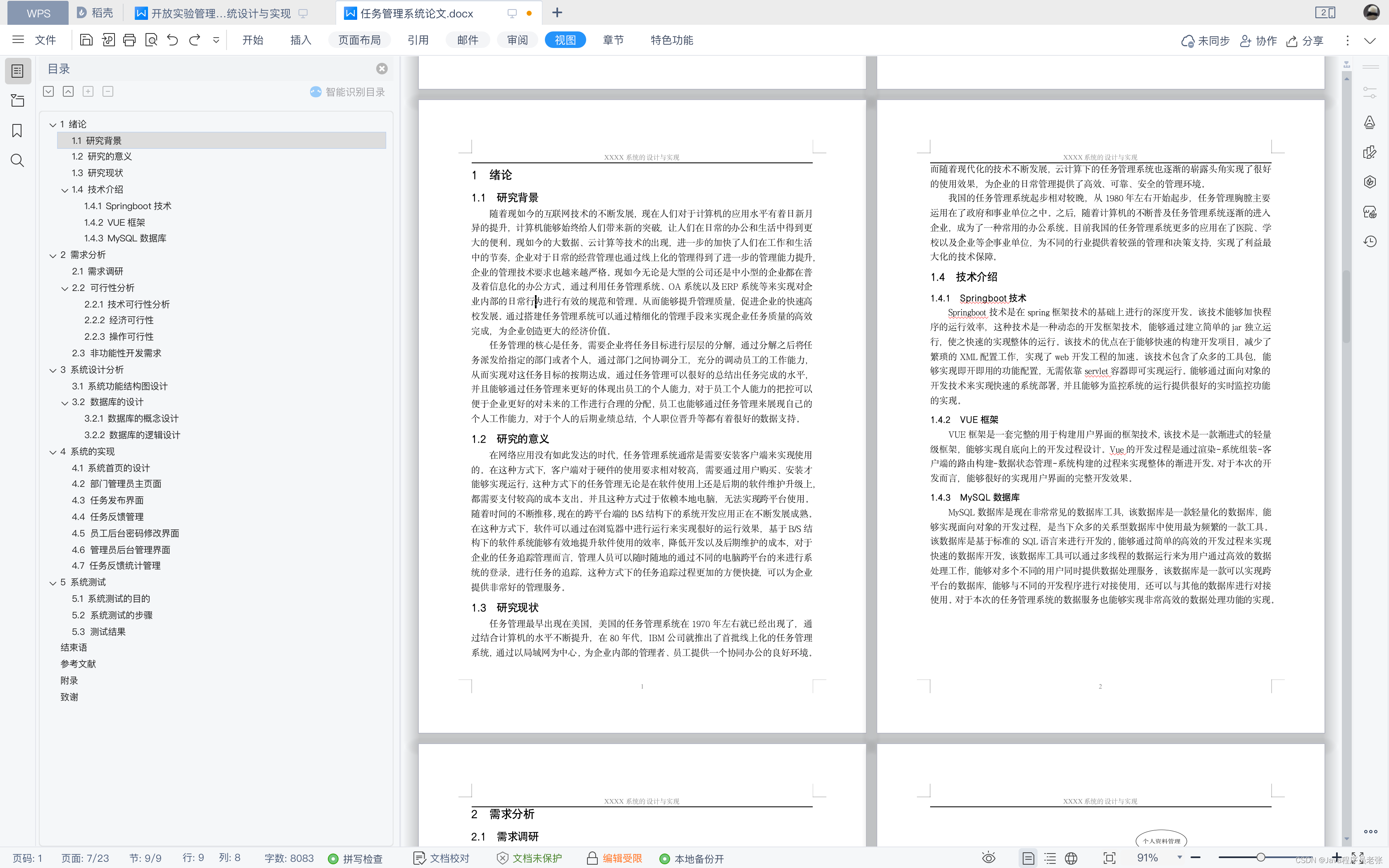
Task: Collapse the 1.4 技术介绍 tree node
Action: point(65,190)
